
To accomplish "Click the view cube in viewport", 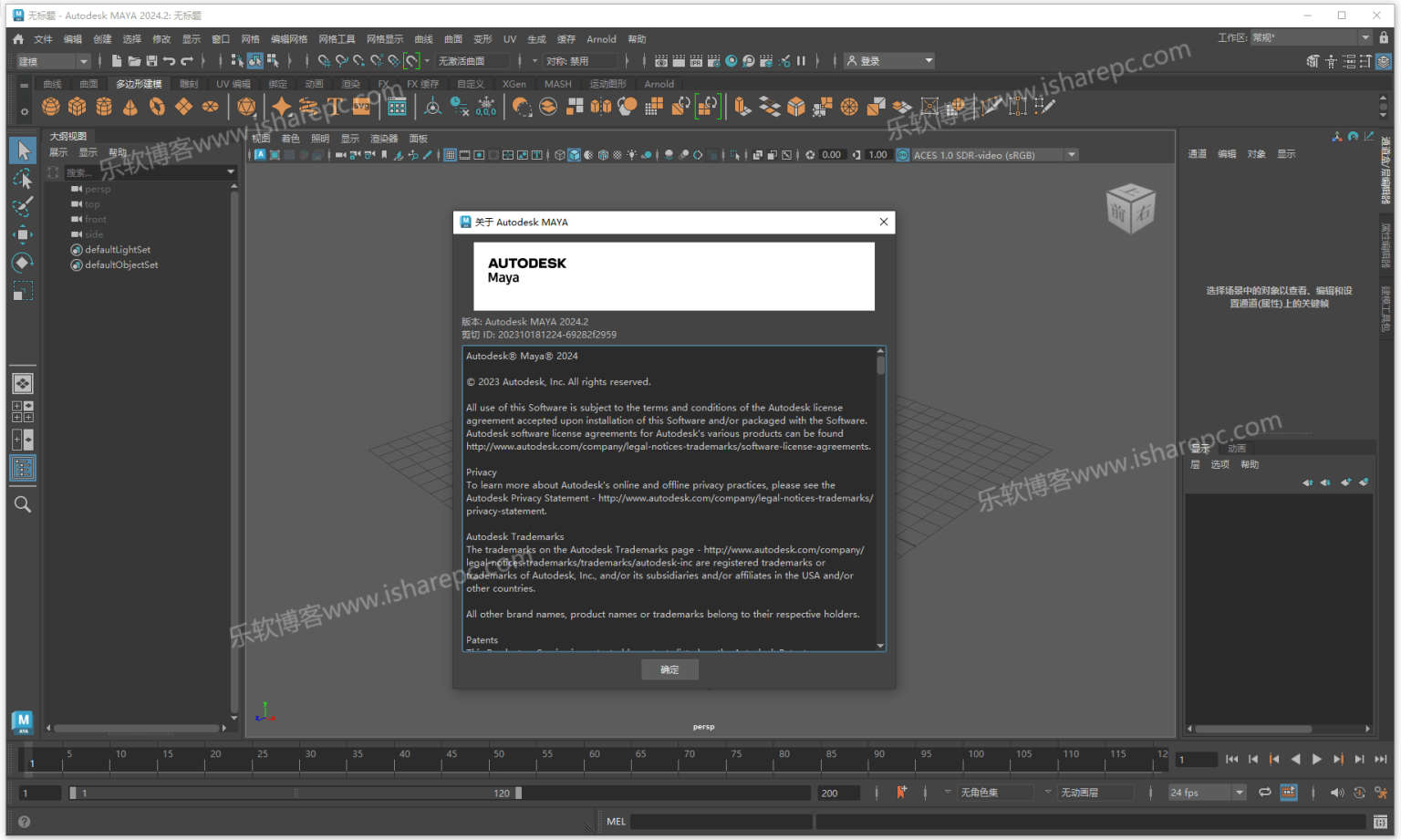I will pos(1131,208).
